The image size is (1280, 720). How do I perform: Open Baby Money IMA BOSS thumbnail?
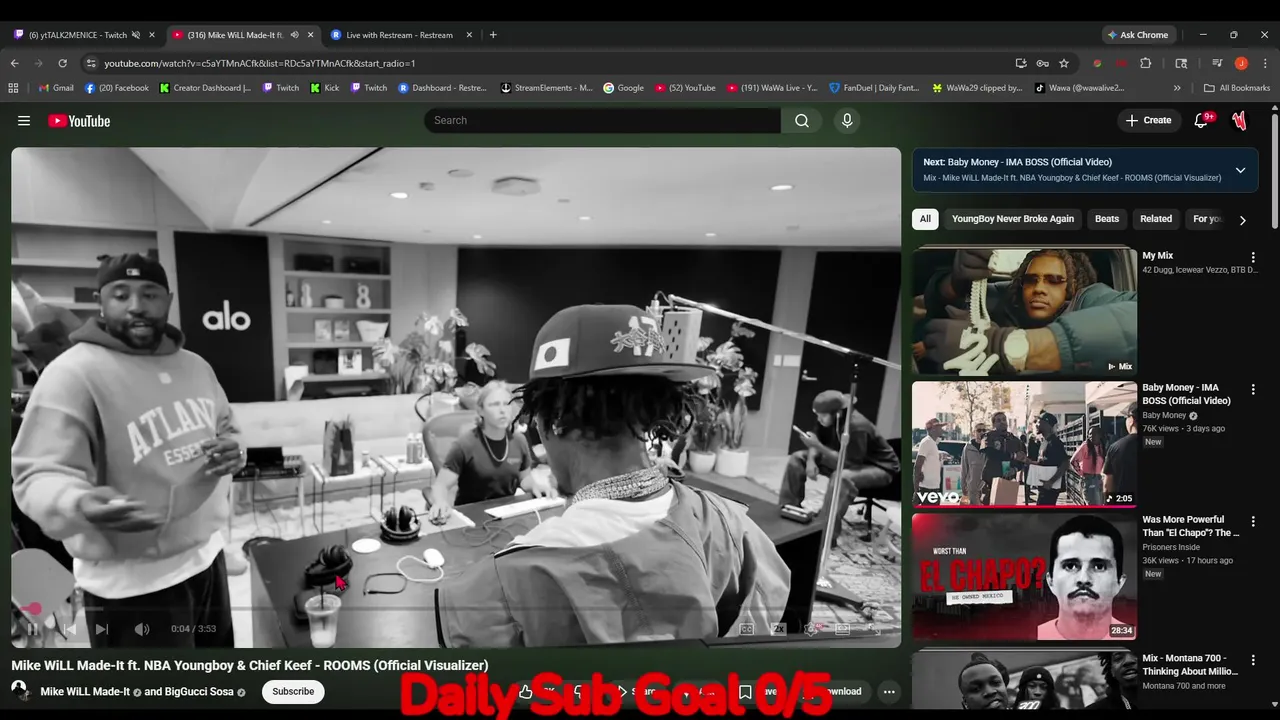pyautogui.click(x=1024, y=444)
